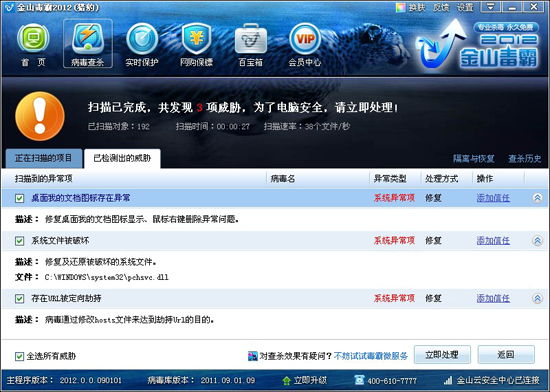Screen dimensions: 550x392
Task: Click the 操作 column header
Action: pos(485,179)
